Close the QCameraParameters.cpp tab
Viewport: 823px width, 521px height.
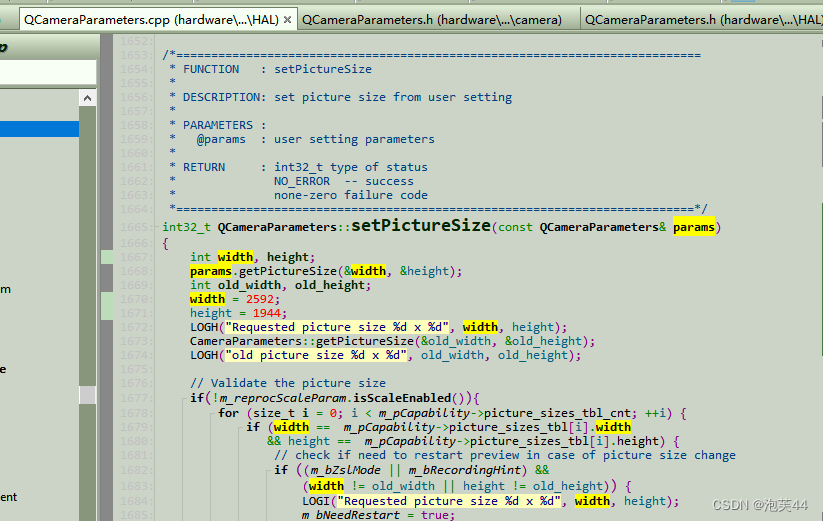[x=288, y=20]
